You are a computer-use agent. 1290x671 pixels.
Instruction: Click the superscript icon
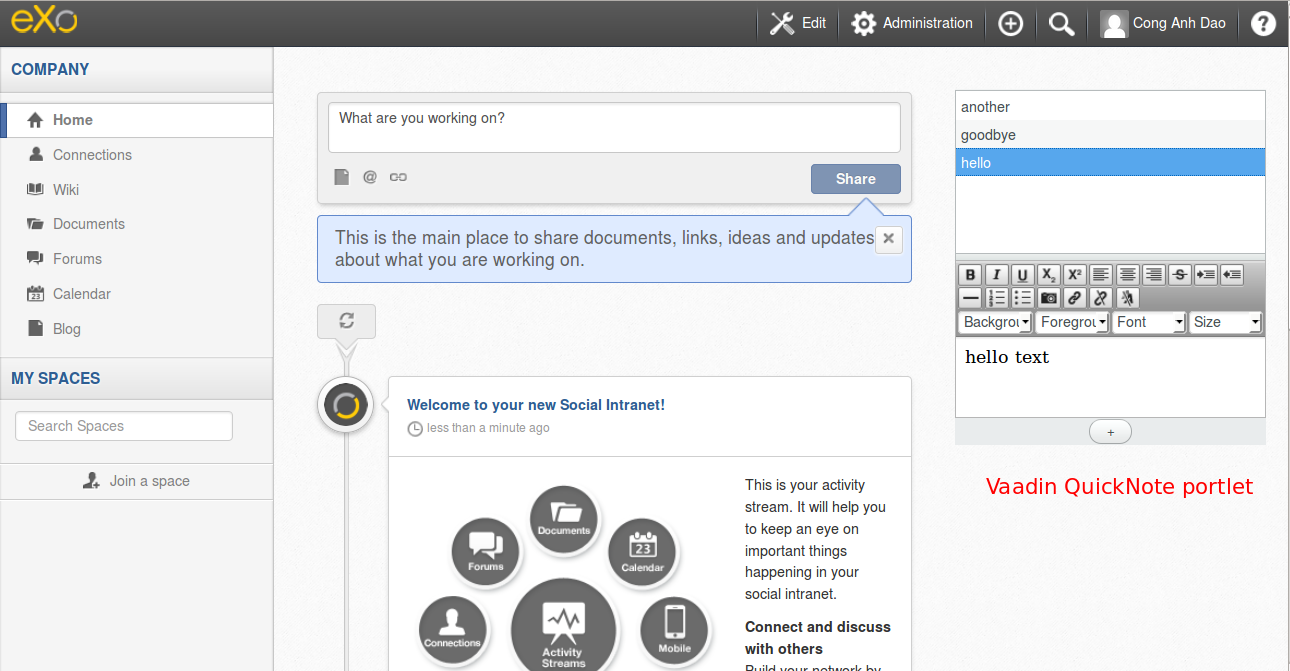[x=1075, y=275]
